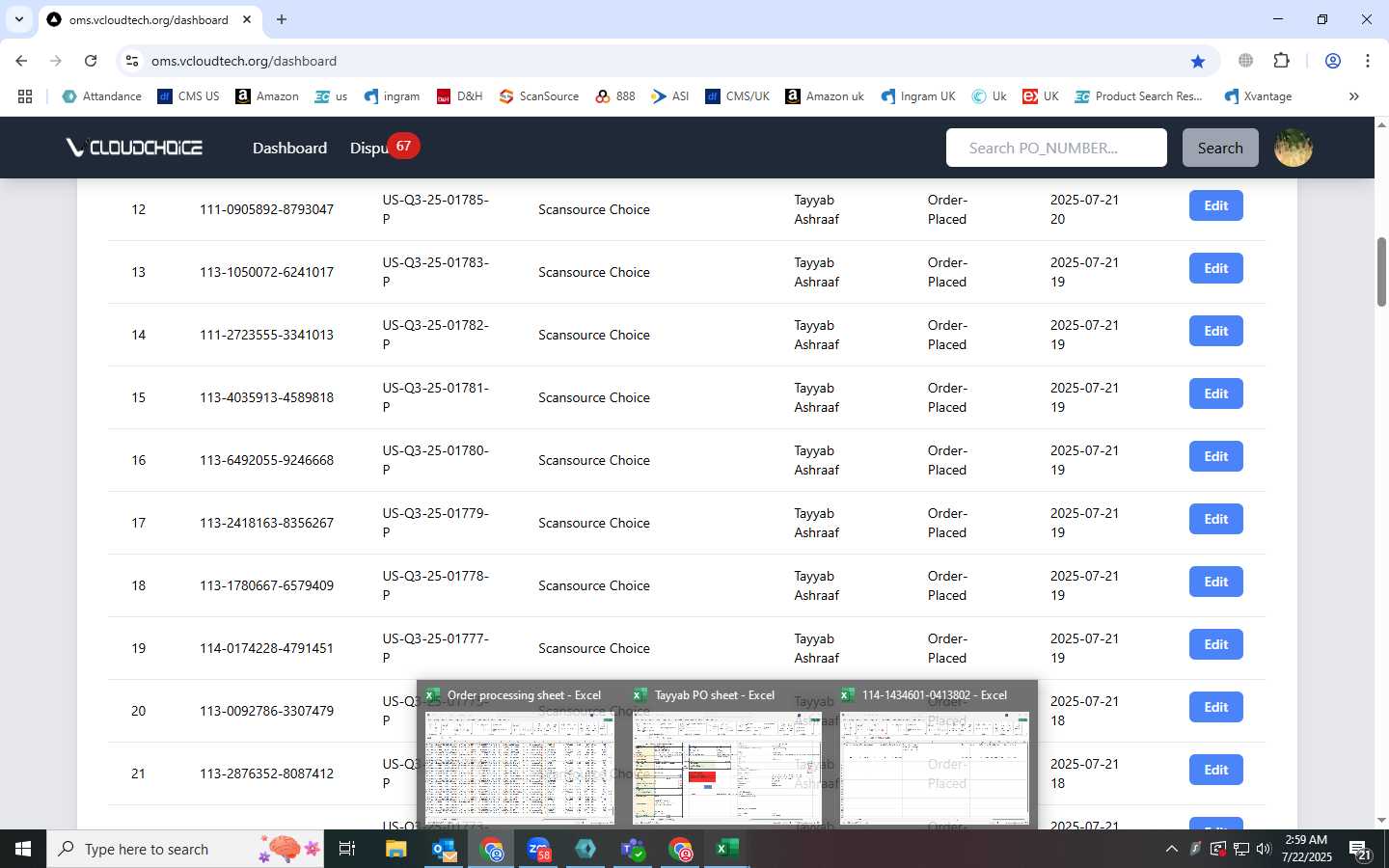
Task: Click the address bar URL
Action: (x=244, y=61)
